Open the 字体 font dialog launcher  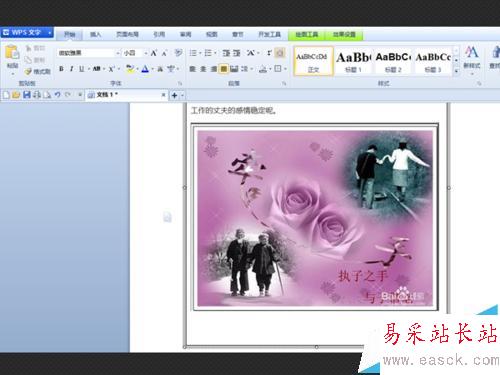click(180, 83)
